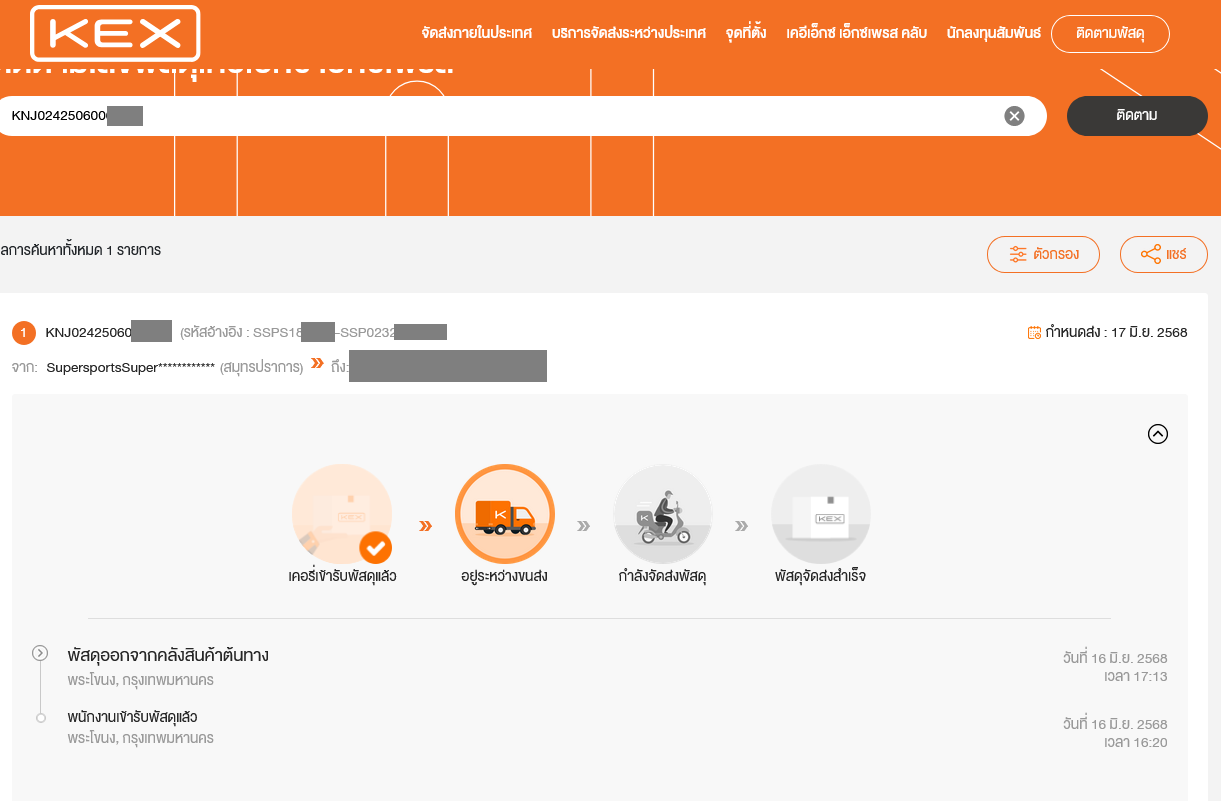1221x801 pixels.
Task: Click the ติดตามพัสดุ header button
Action: point(1110,34)
